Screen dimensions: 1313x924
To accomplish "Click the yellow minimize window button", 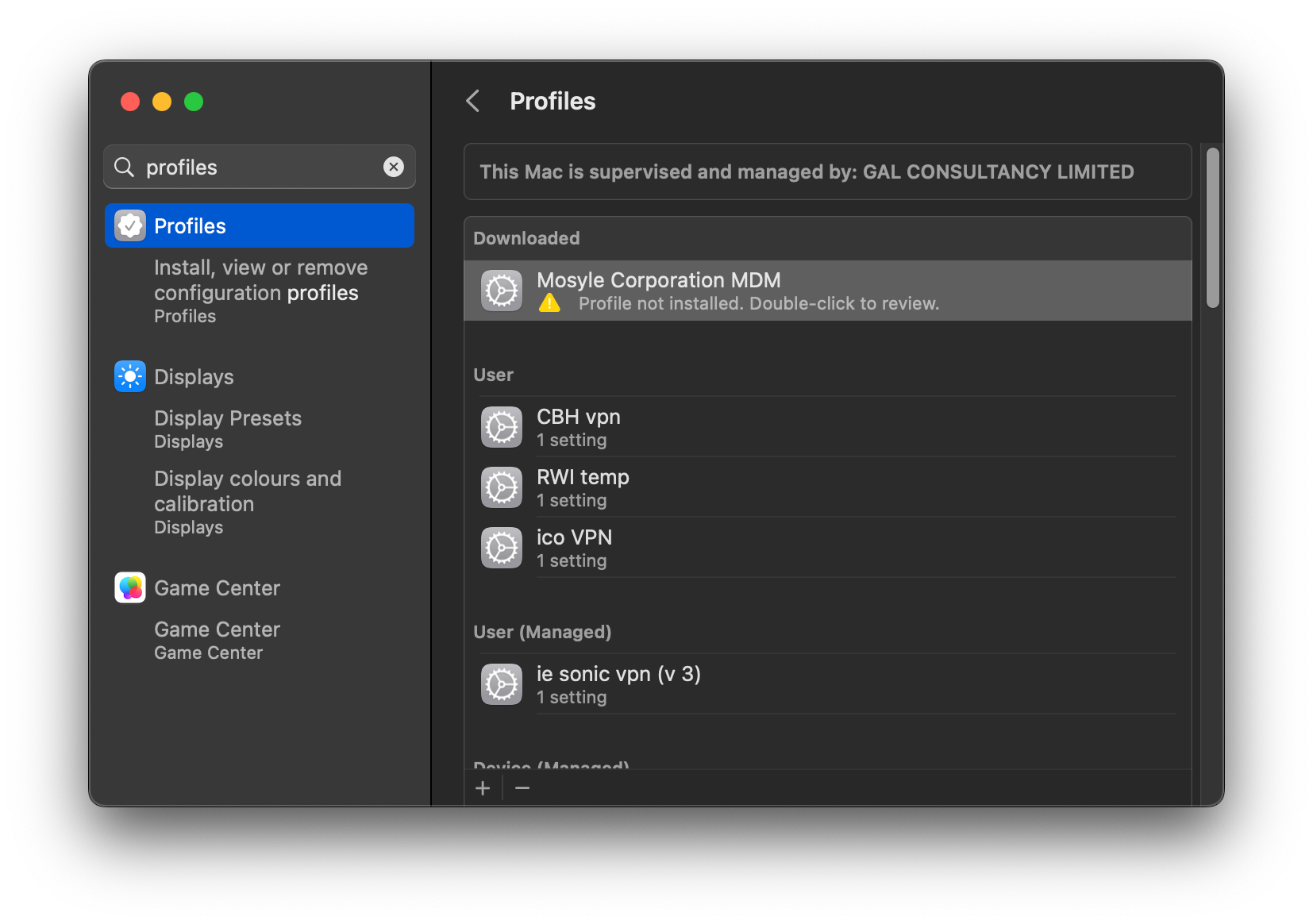I will coord(162,102).
